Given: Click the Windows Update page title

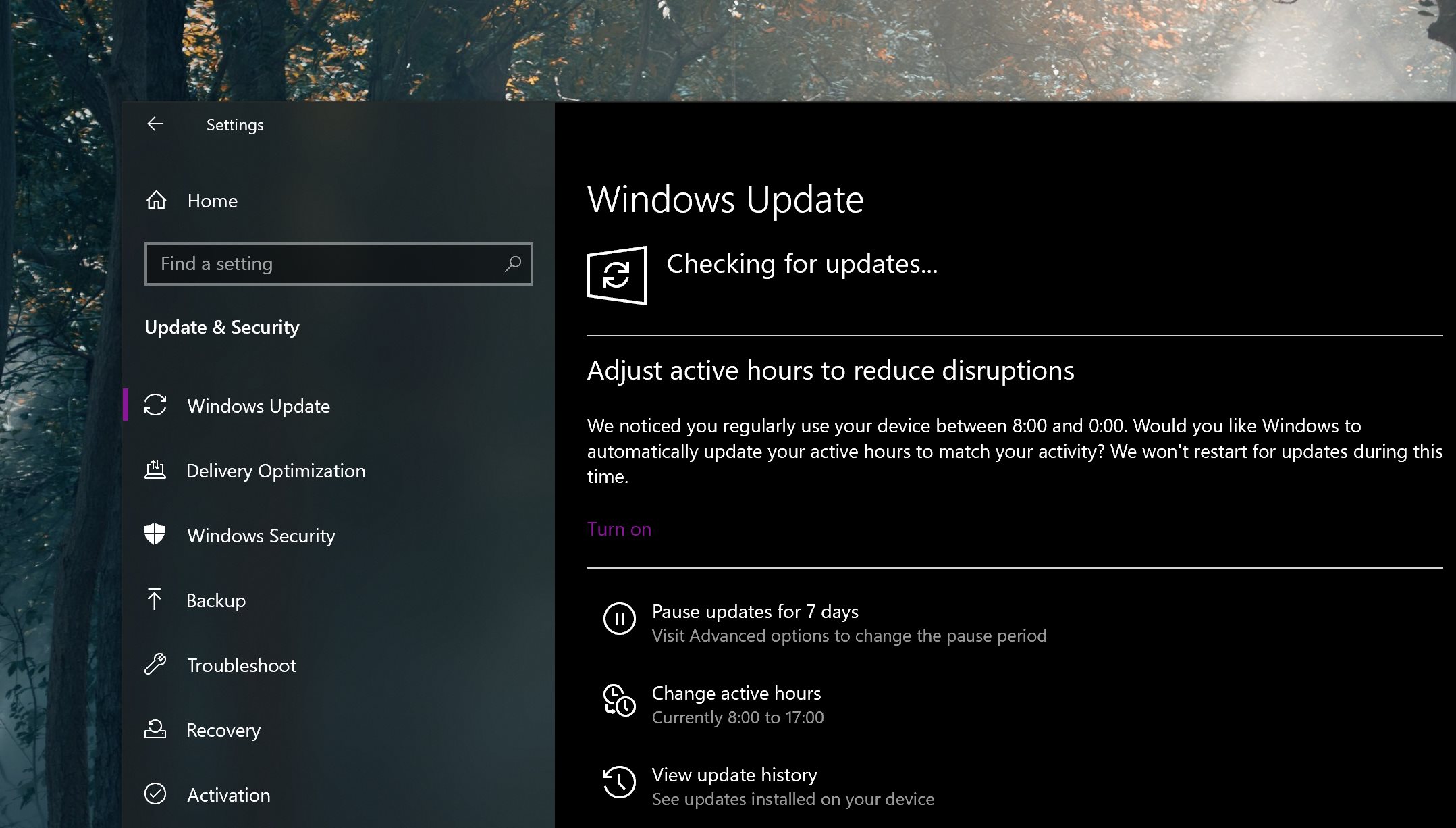Looking at the screenshot, I should pos(725,199).
